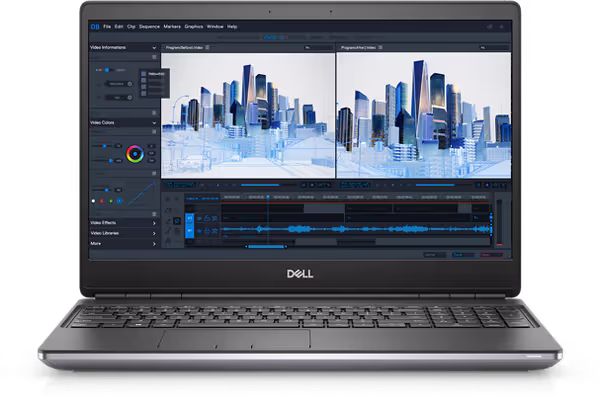Open zoom dropdown of right monitor

494,47
